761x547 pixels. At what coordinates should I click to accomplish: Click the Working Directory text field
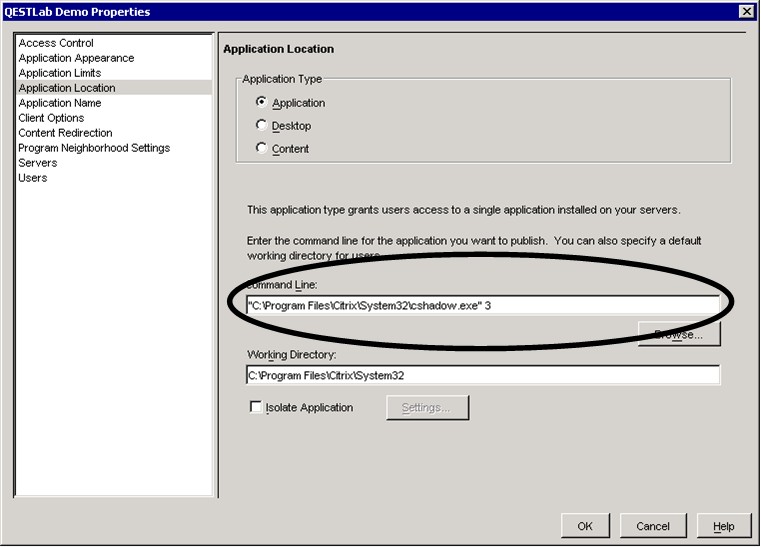pyautogui.click(x=482, y=375)
